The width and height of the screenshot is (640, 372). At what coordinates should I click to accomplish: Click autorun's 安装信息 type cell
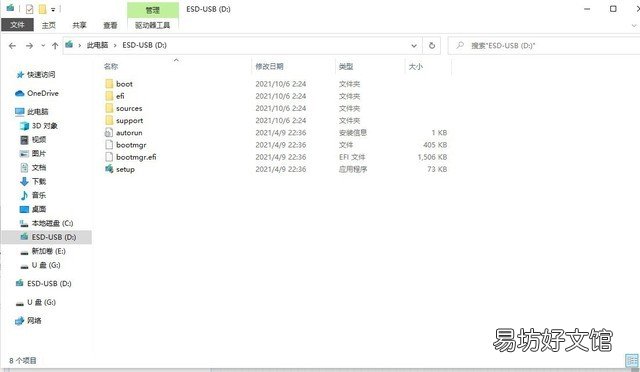click(353, 133)
